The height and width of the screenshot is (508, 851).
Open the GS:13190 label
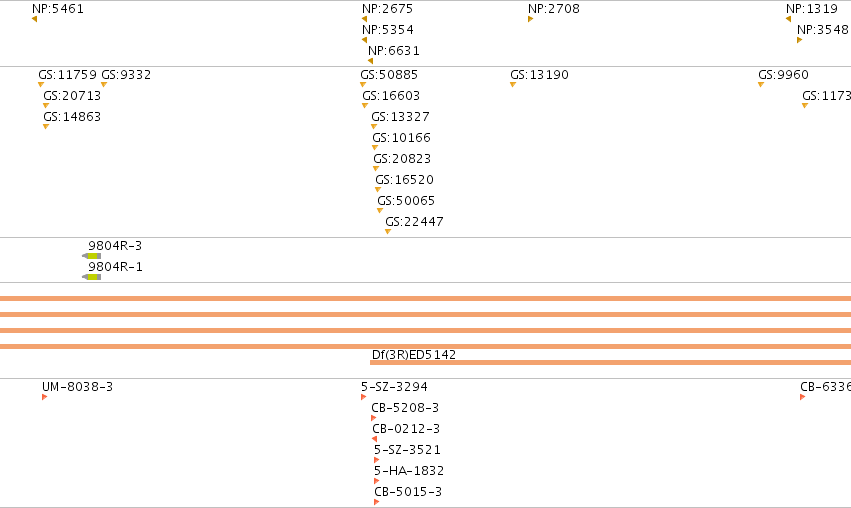tap(539, 74)
